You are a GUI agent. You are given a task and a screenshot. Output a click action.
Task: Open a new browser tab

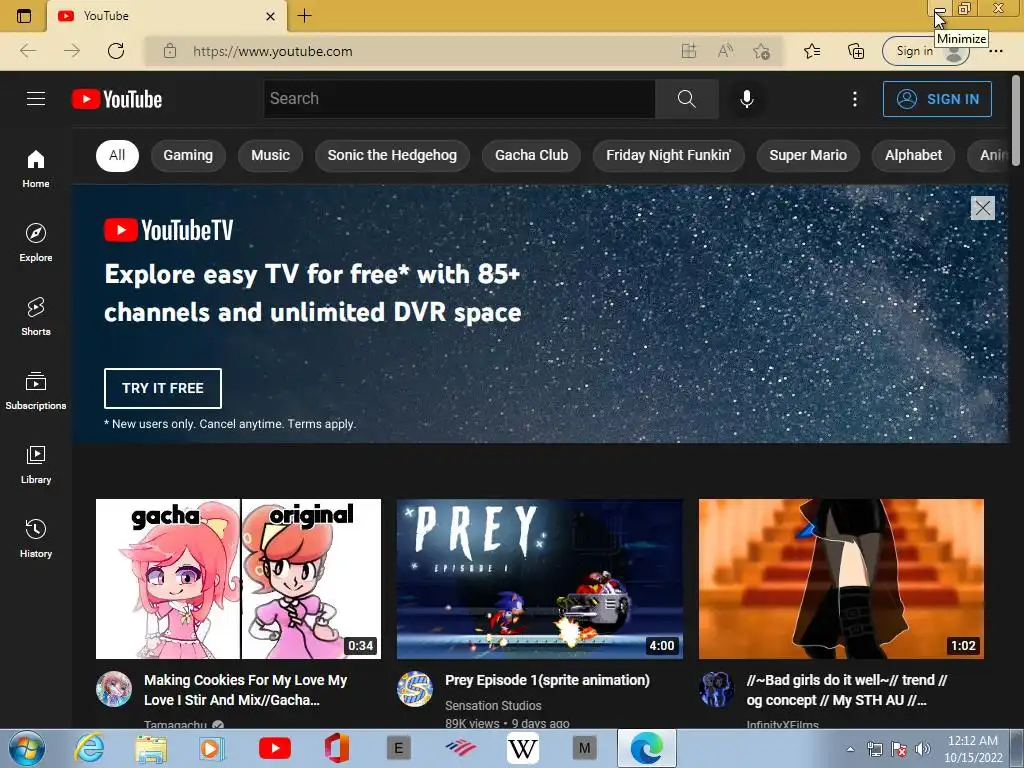304,16
